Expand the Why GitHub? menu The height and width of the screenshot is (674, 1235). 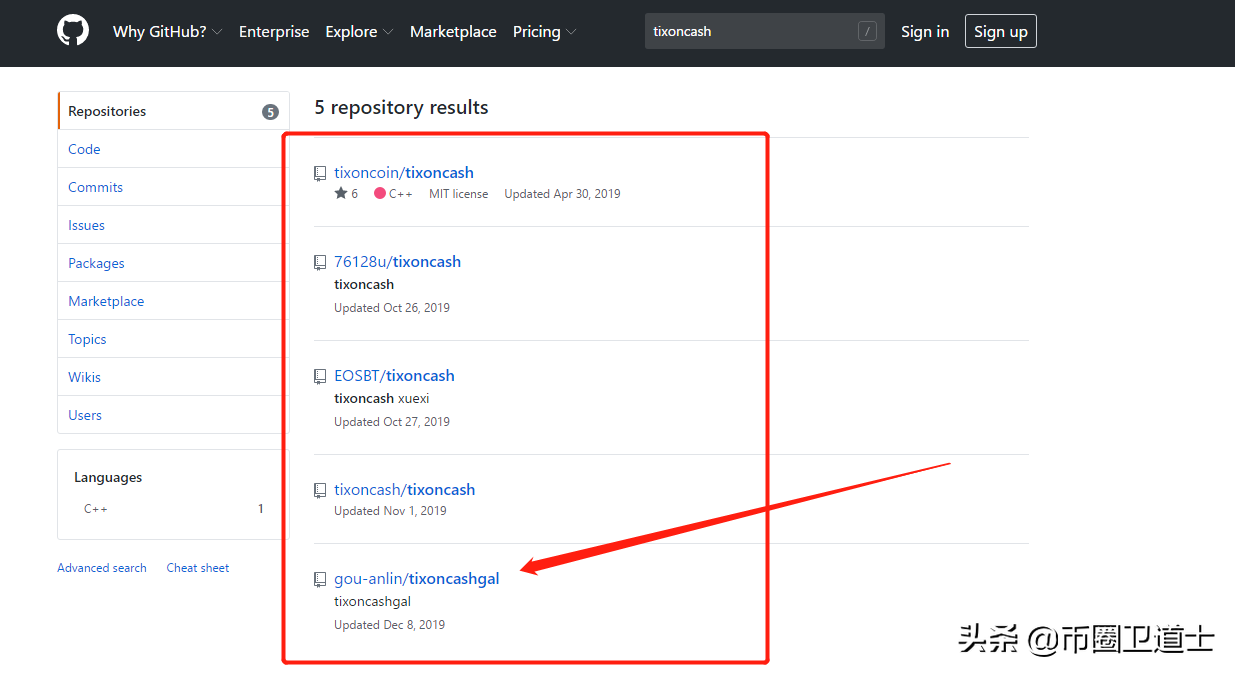point(167,32)
